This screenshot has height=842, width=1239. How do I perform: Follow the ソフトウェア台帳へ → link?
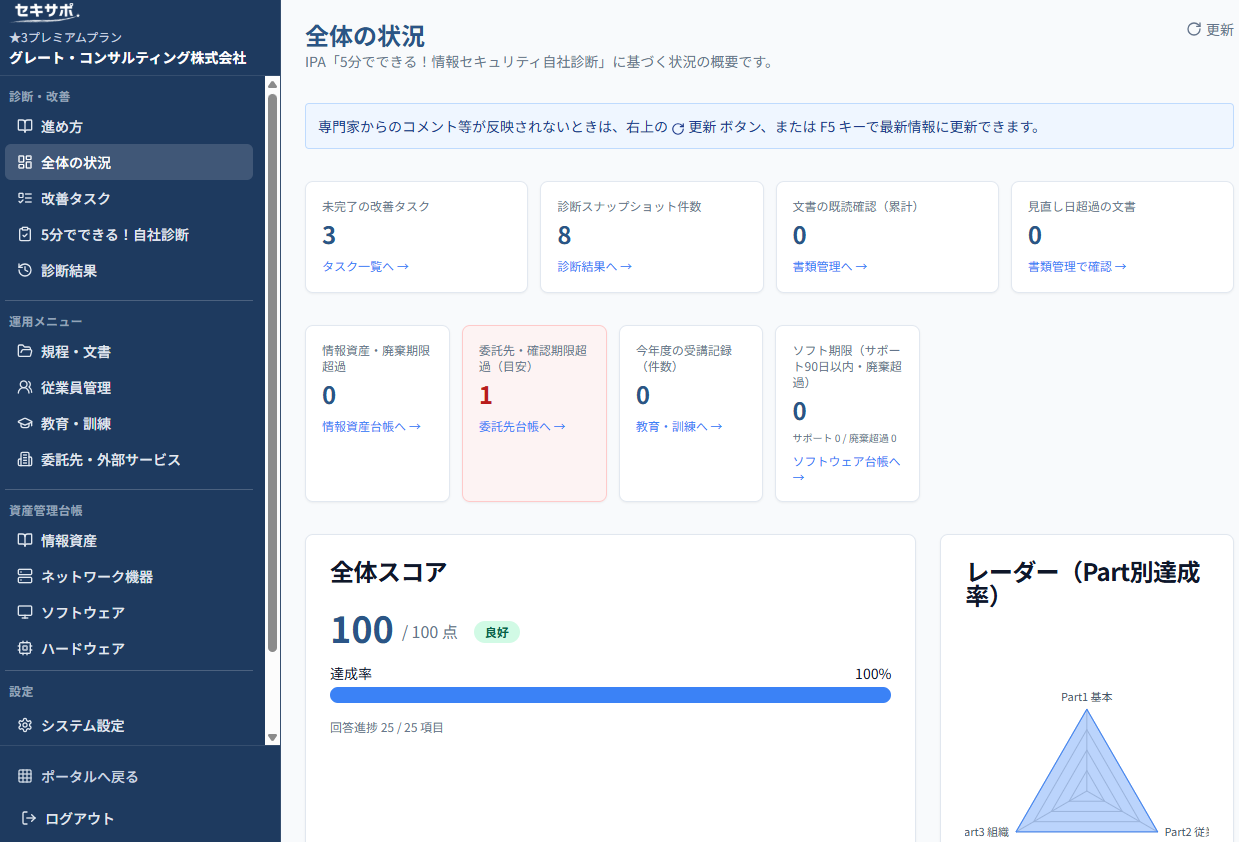[847, 470]
